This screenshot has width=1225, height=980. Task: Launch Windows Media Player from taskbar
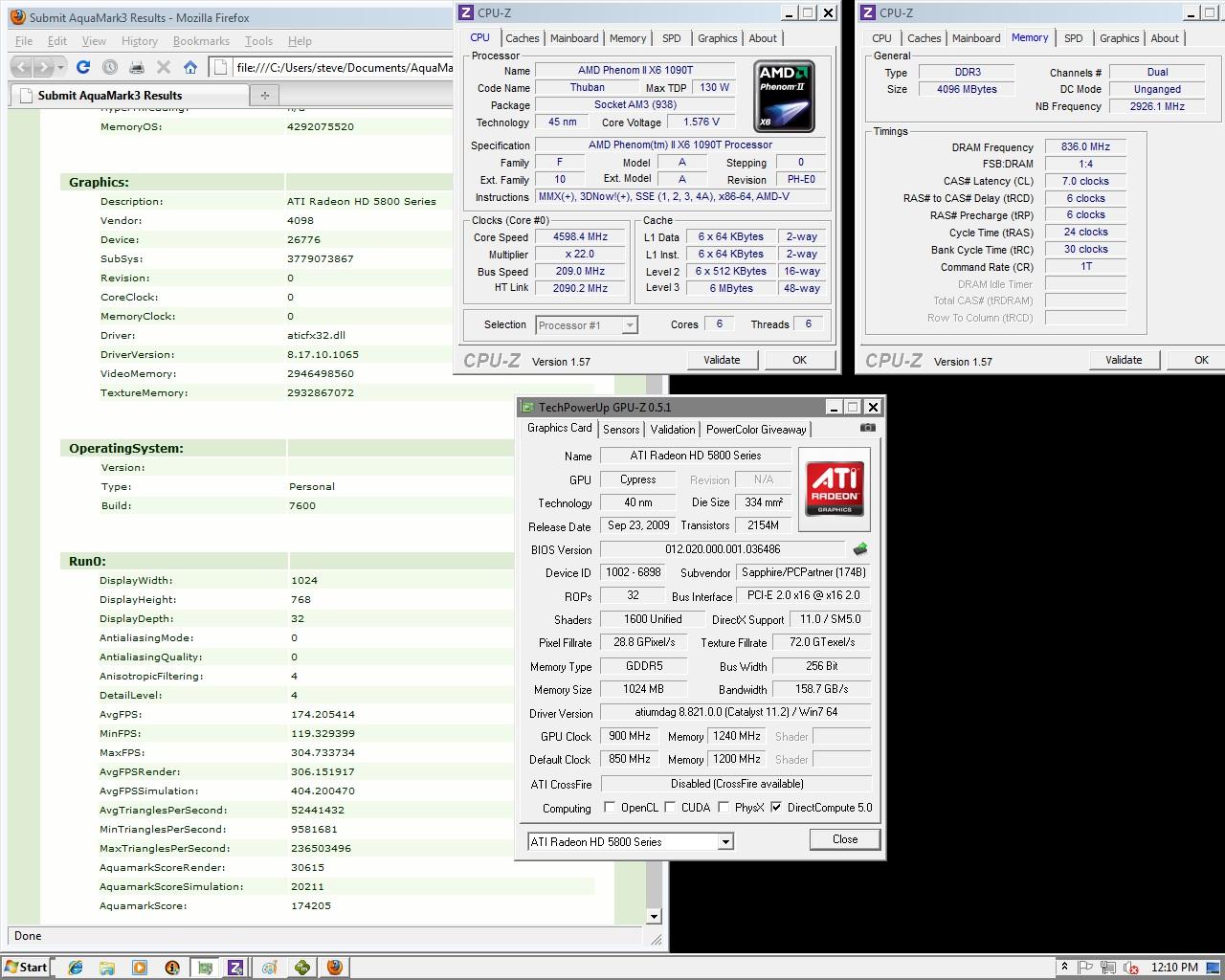click(140, 968)
